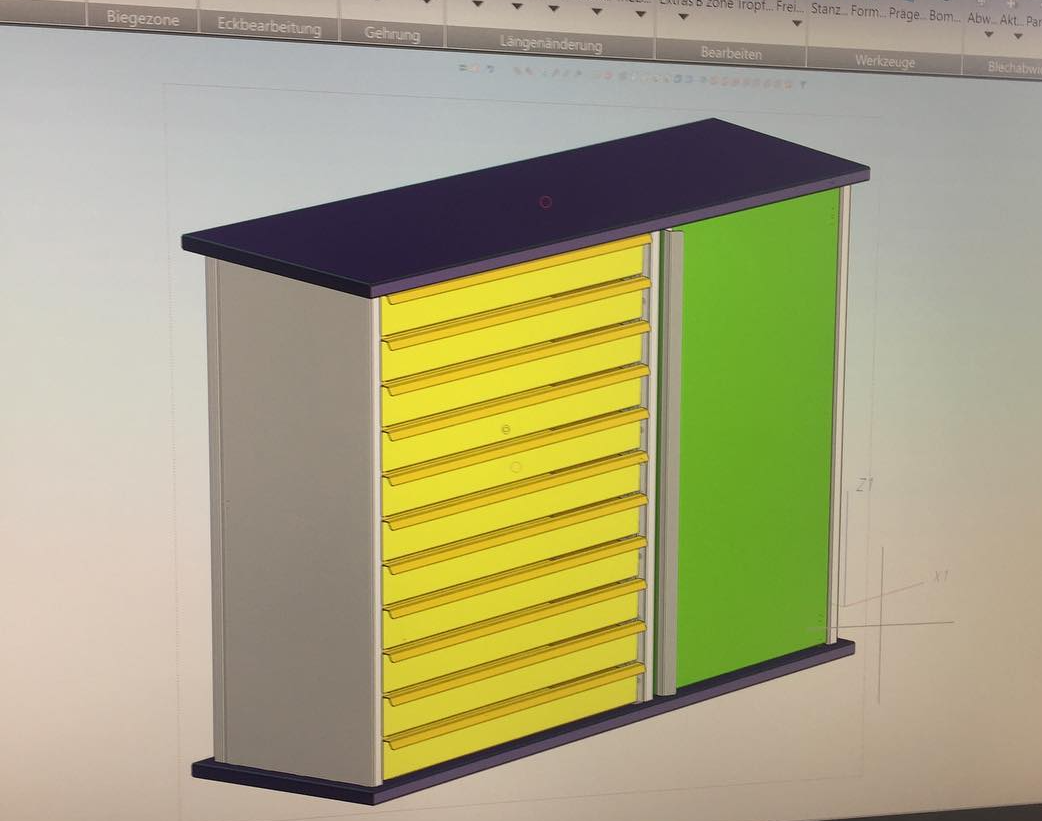Expand dropdown arrow below Abw...

click(989, 35)
